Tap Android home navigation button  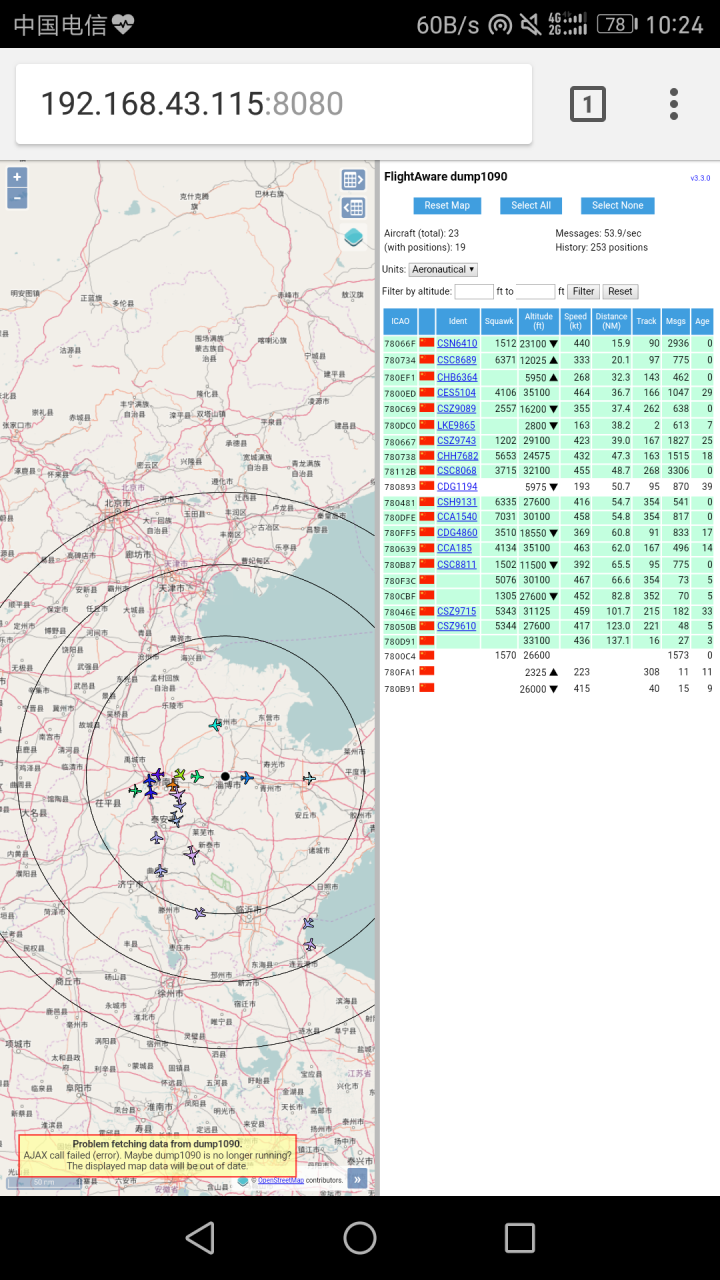(x=360, y=1237)
